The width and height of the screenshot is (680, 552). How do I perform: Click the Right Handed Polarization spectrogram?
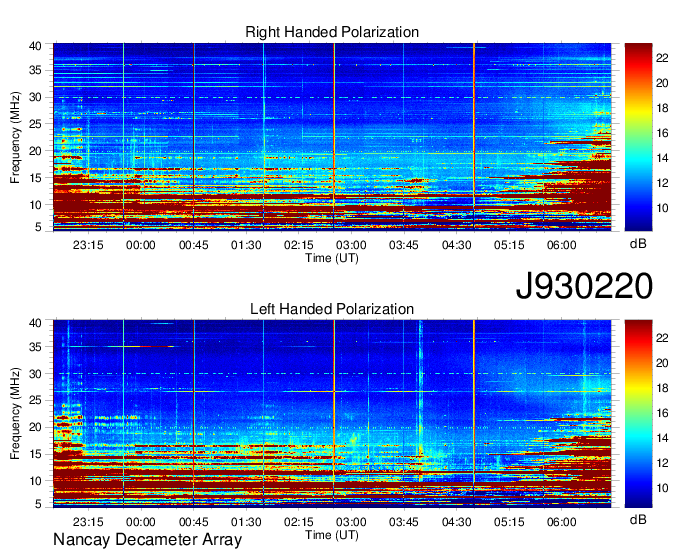332,137
